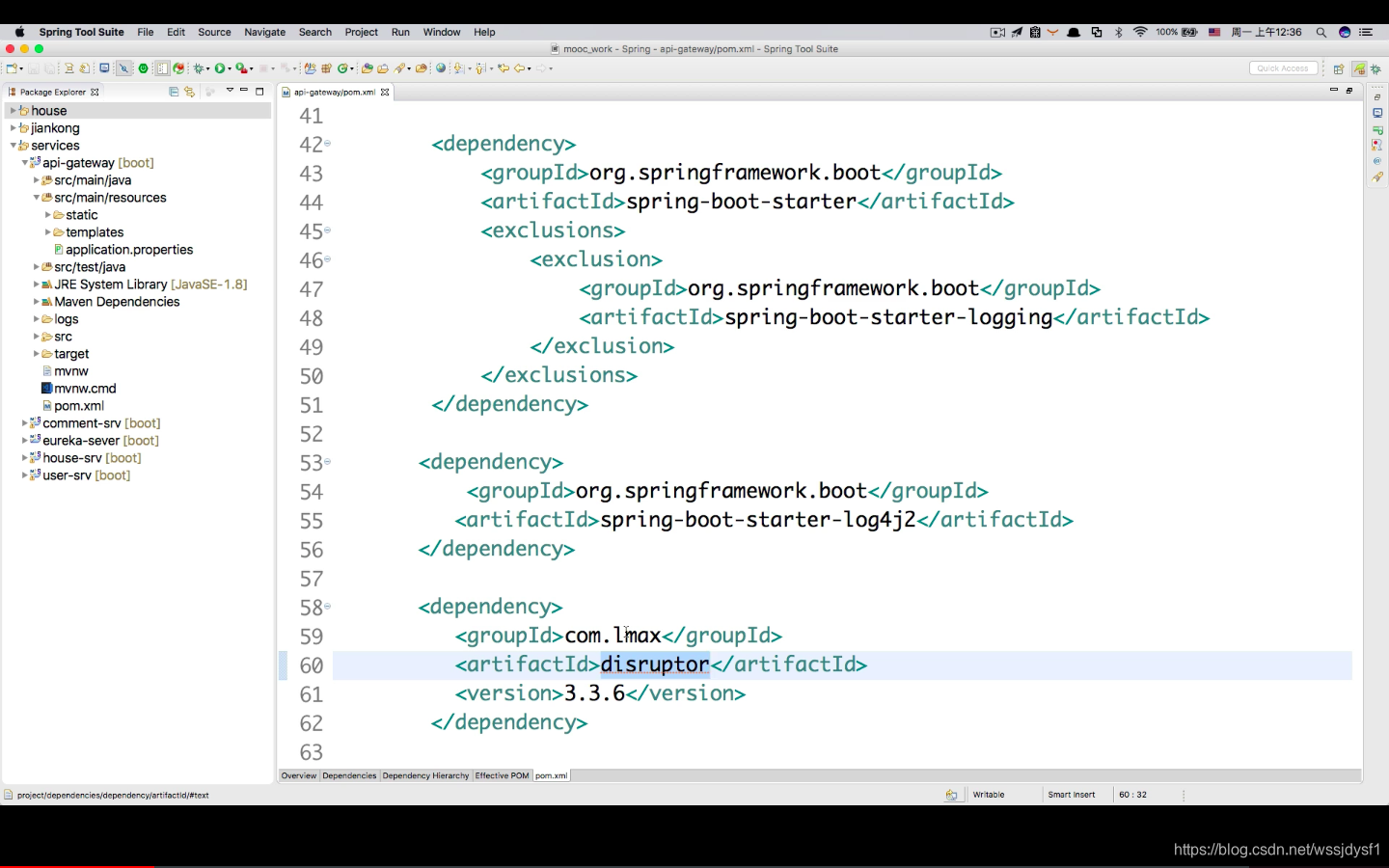Expand the house project node
This screenshot has width=1389, height=868.
click(14, 111)
